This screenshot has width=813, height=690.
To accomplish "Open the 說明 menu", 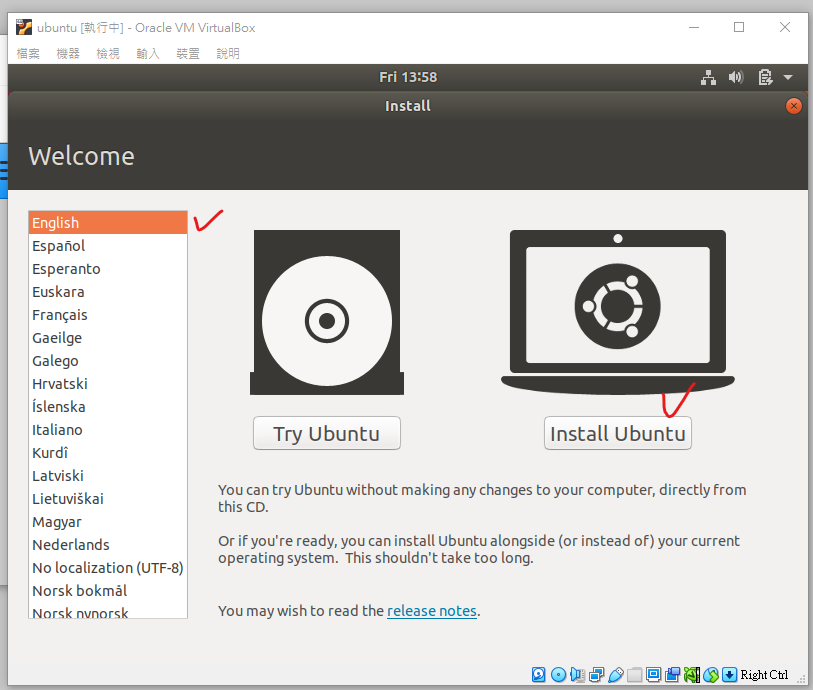I will point(228,53).
